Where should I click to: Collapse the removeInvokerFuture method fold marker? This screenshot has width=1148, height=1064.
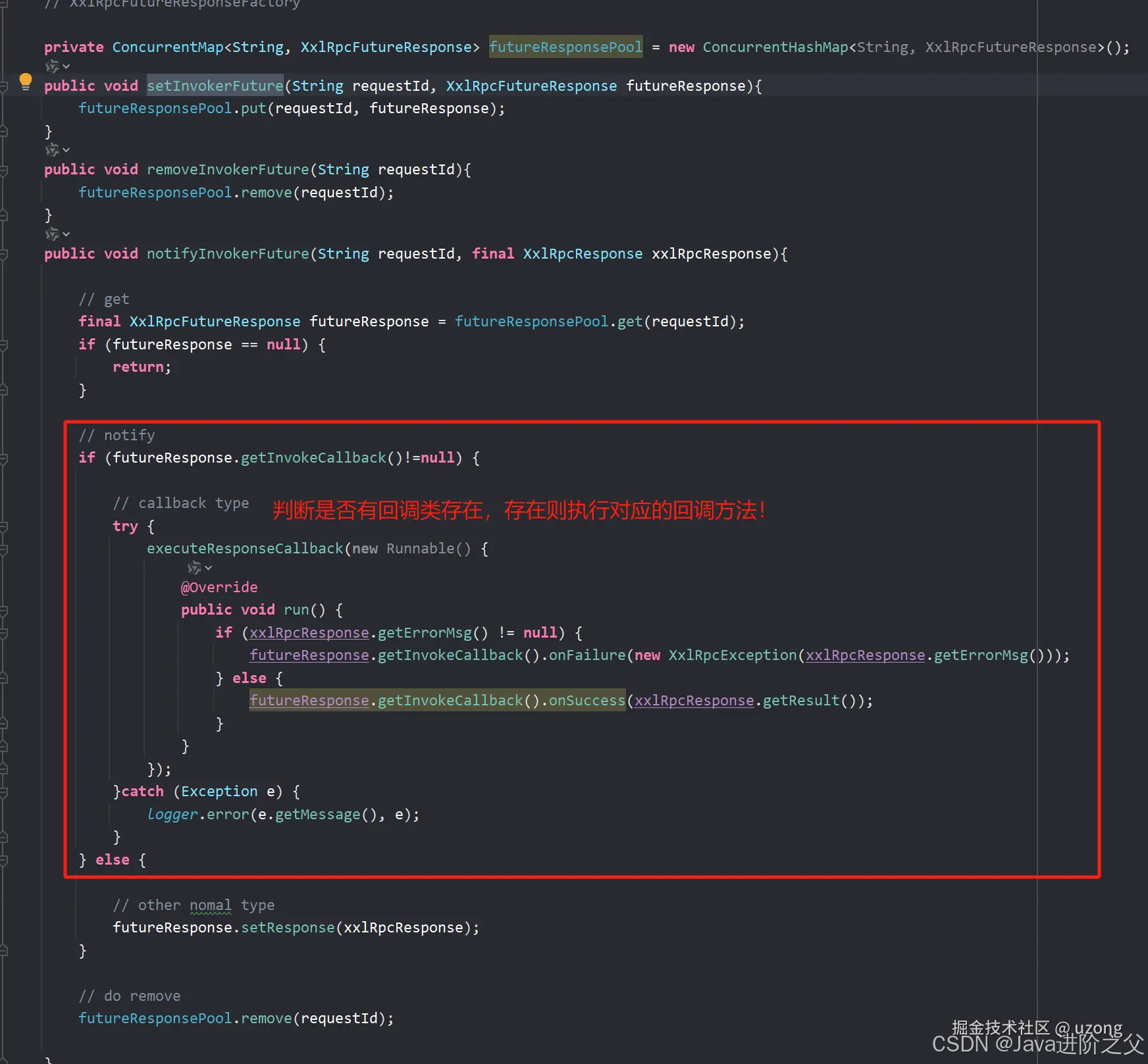coord(3,170)
